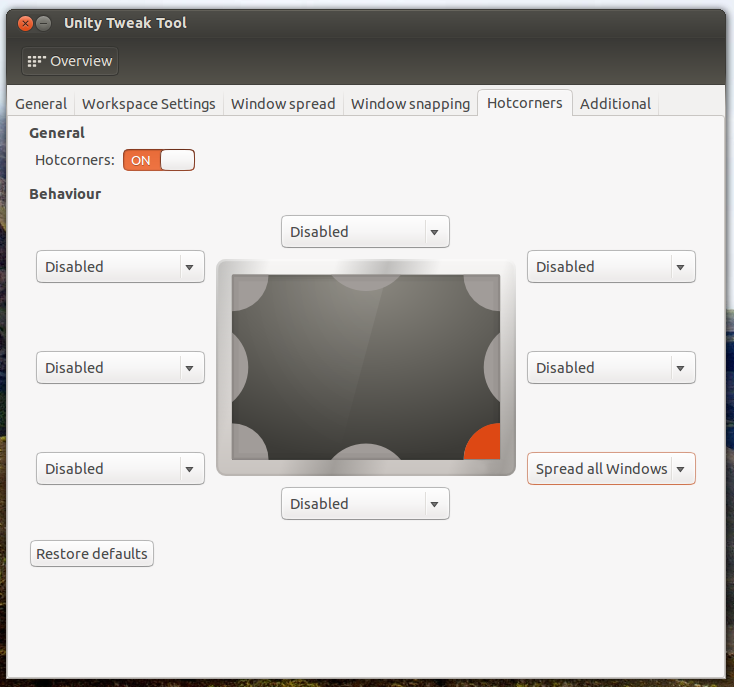Click the orange bottom-right hotcorner on monitor preview
The height and width of the screenshot is (687, 734).
click(485, 444)
